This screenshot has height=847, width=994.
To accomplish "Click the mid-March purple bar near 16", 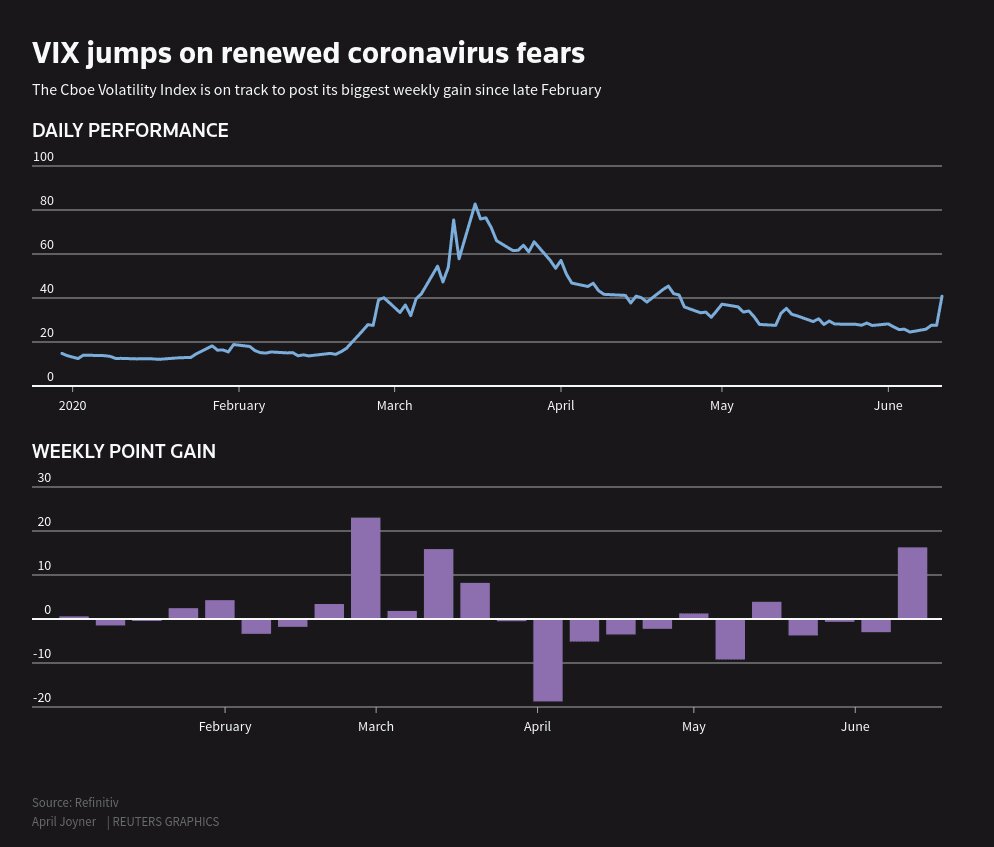I will coord(439,584).
